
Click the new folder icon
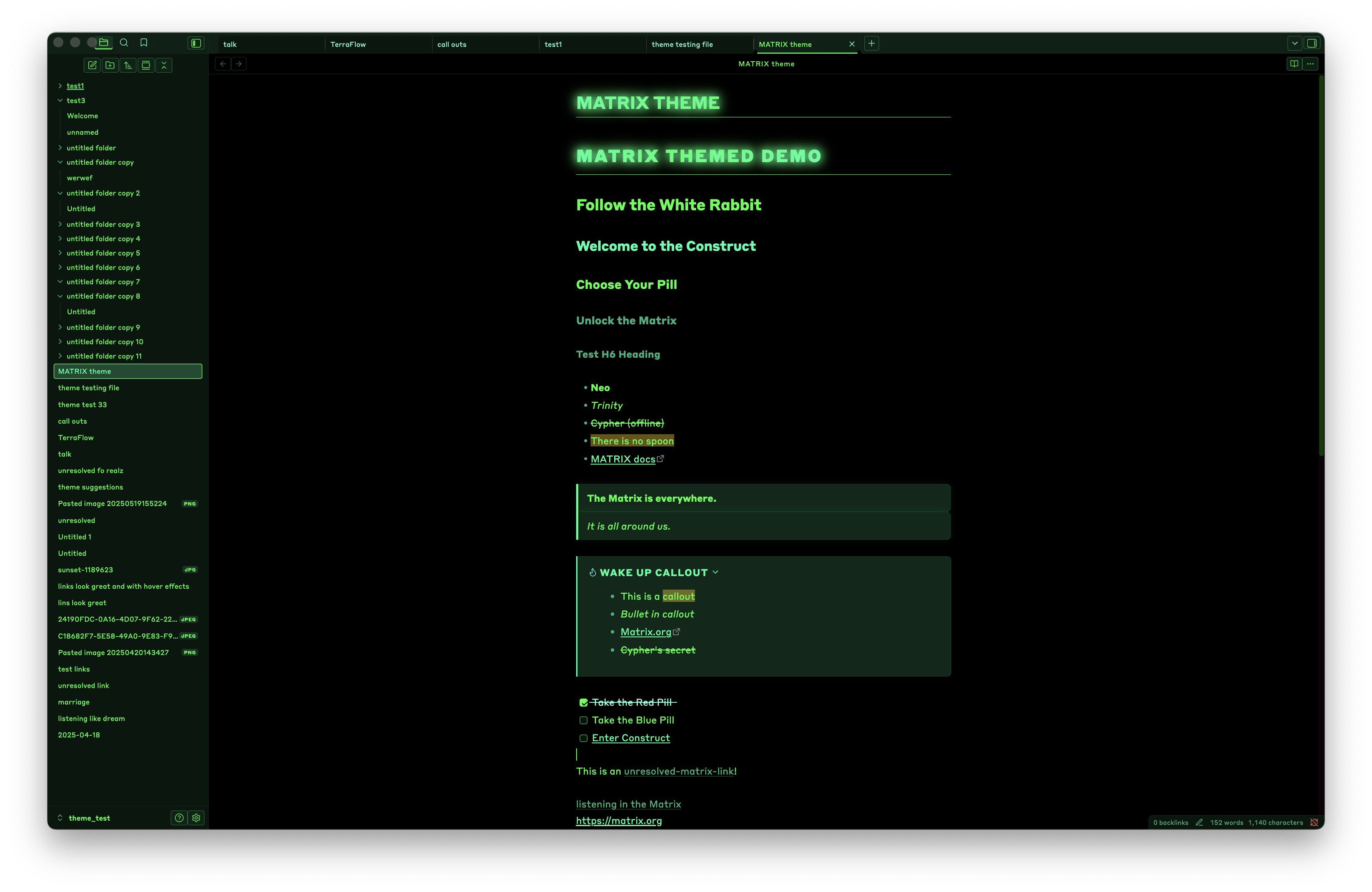(x=110, y=65)
